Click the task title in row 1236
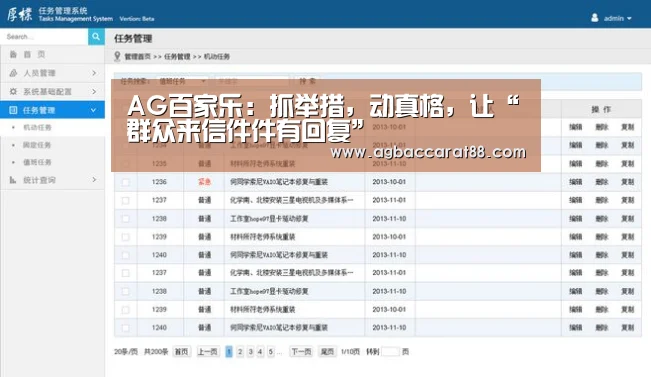The image size is (651, 377). click(x=279, y=182)
